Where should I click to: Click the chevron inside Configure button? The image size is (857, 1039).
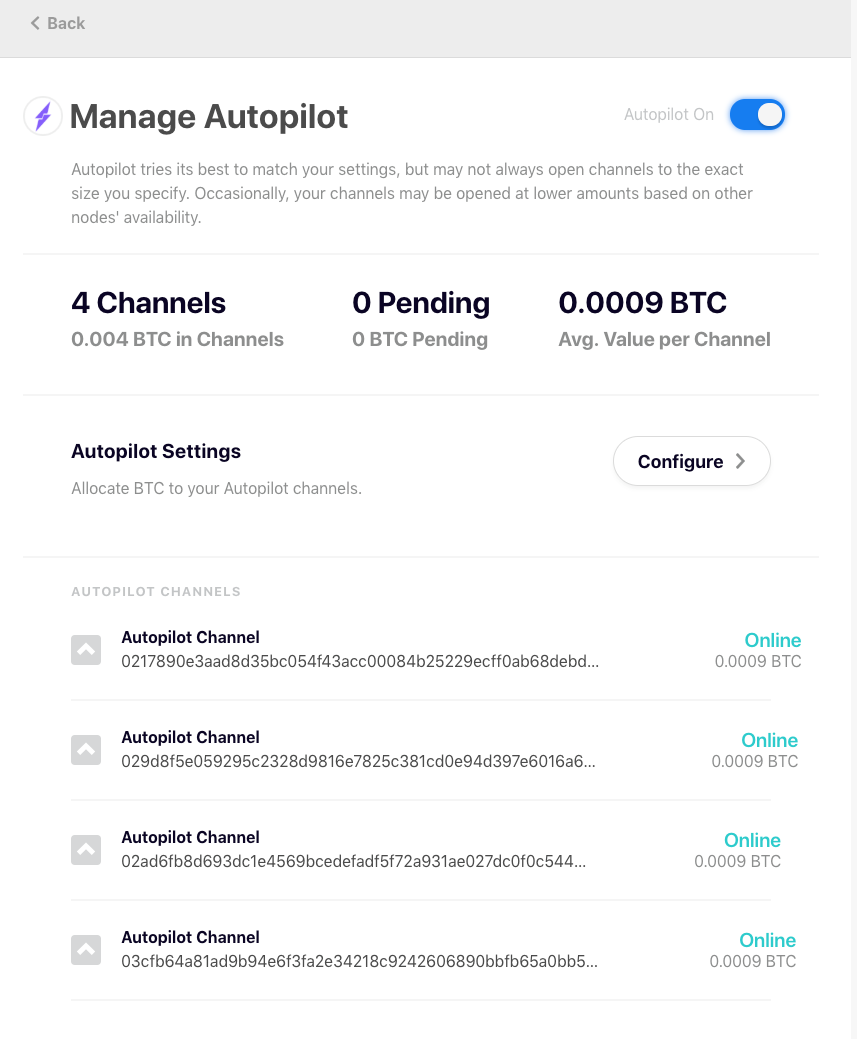click(x=740, y=461)
